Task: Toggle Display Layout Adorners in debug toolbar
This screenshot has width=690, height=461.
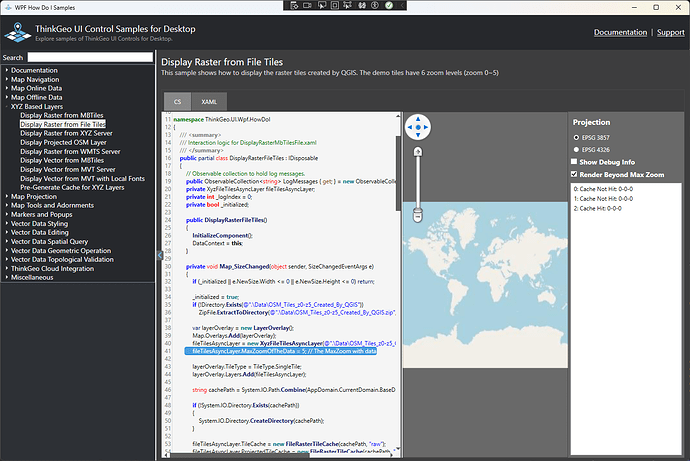Action: 334,5
